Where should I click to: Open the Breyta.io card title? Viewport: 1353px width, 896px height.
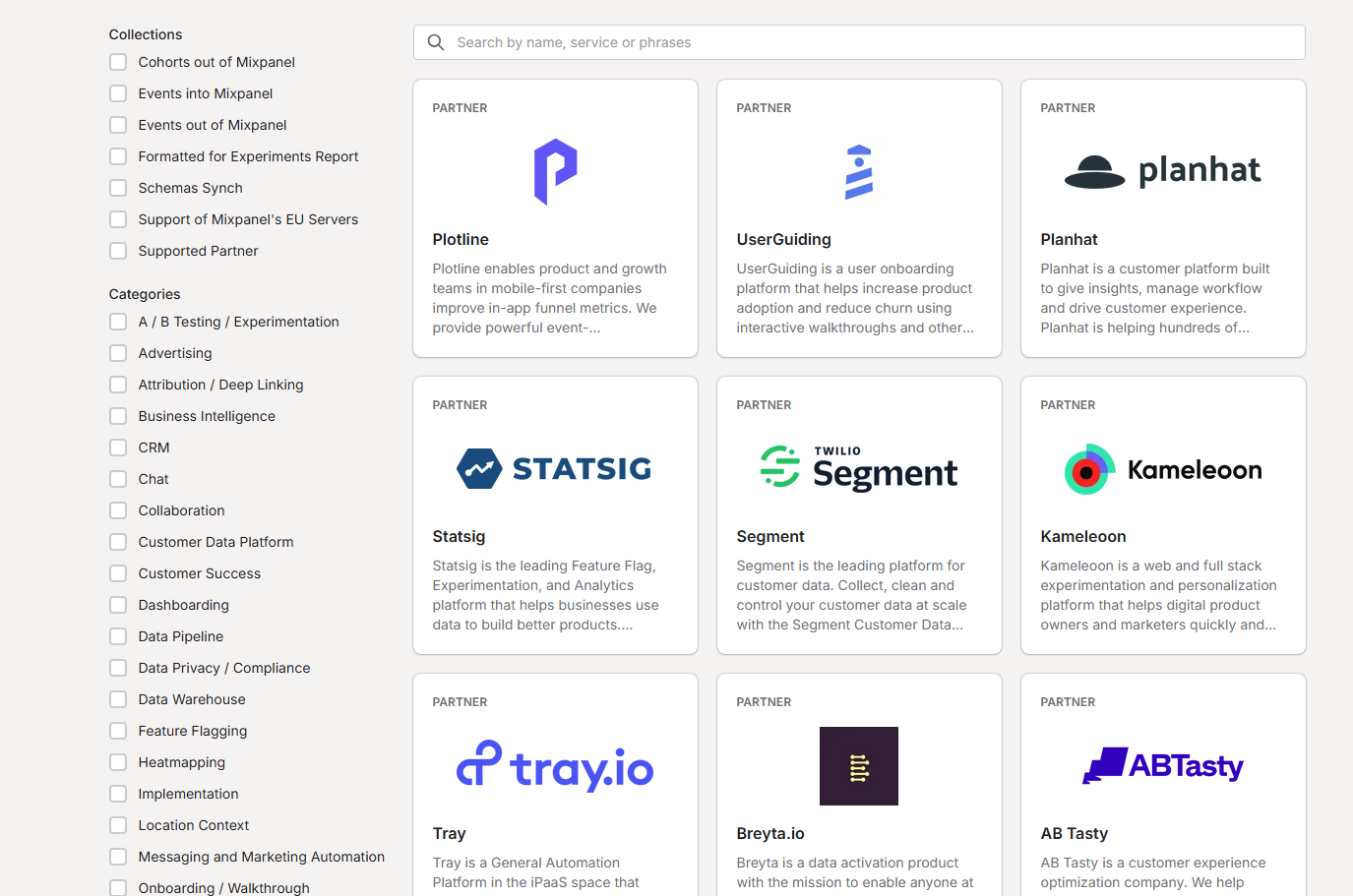[x=770, y=833]
